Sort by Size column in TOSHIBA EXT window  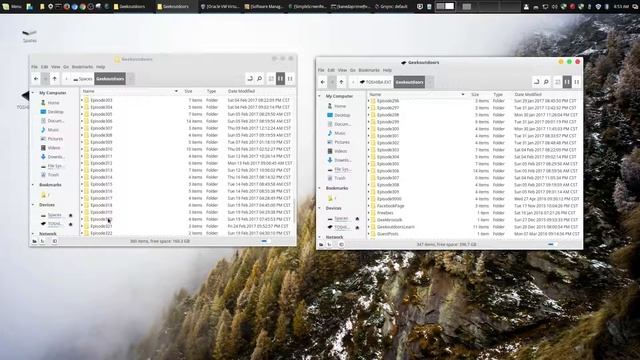[x=475, y=94]
